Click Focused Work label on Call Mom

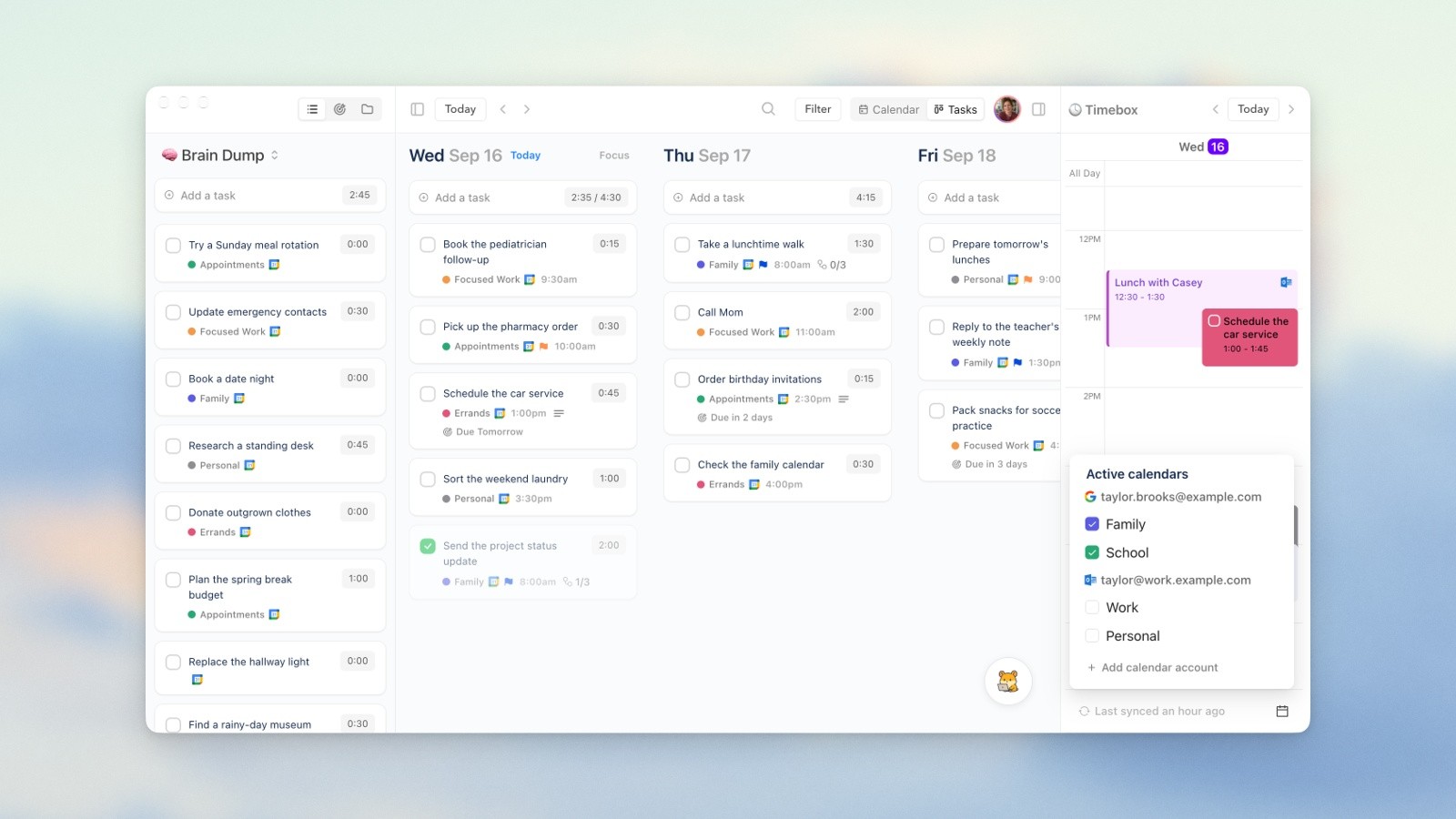pos(742,332)
